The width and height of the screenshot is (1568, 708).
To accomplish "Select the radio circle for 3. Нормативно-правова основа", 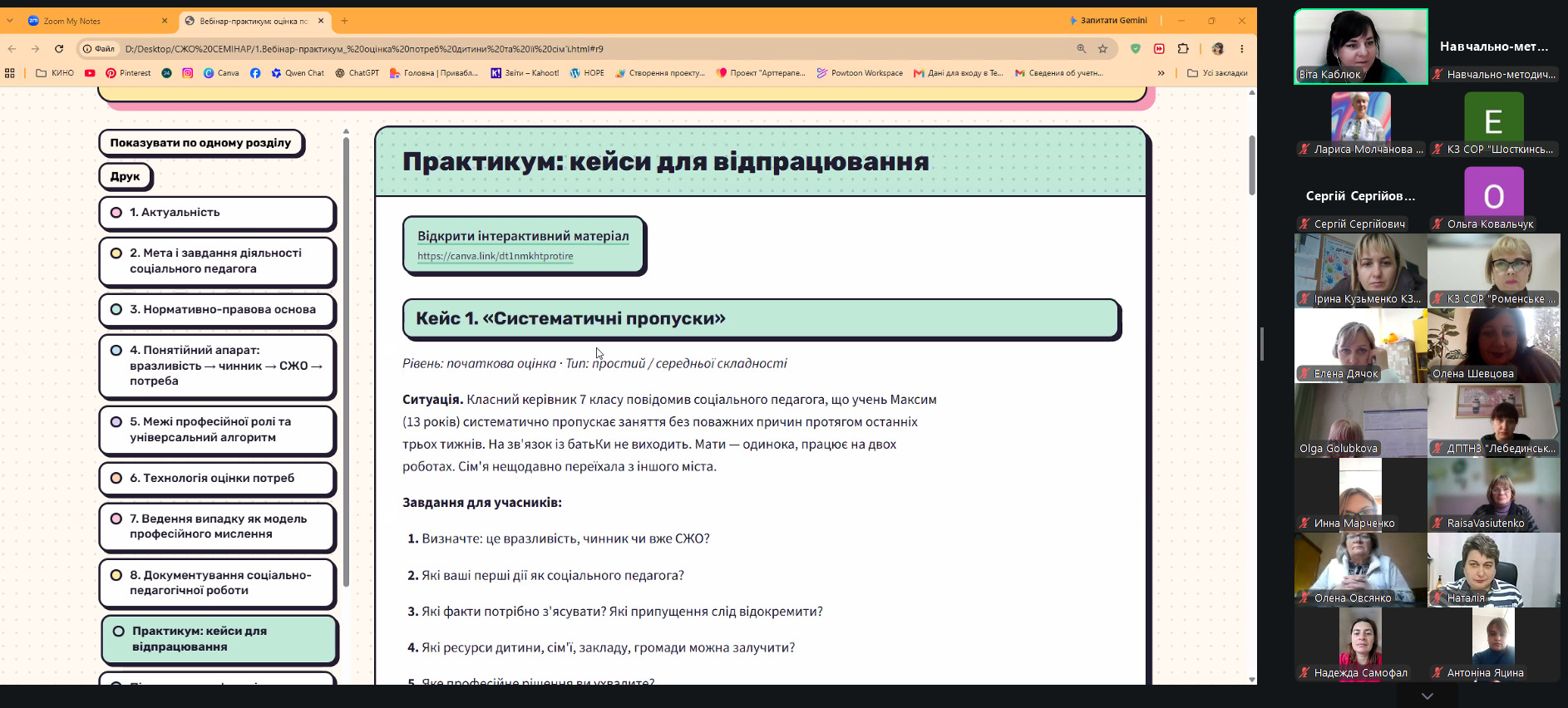I will pos(116,310).
